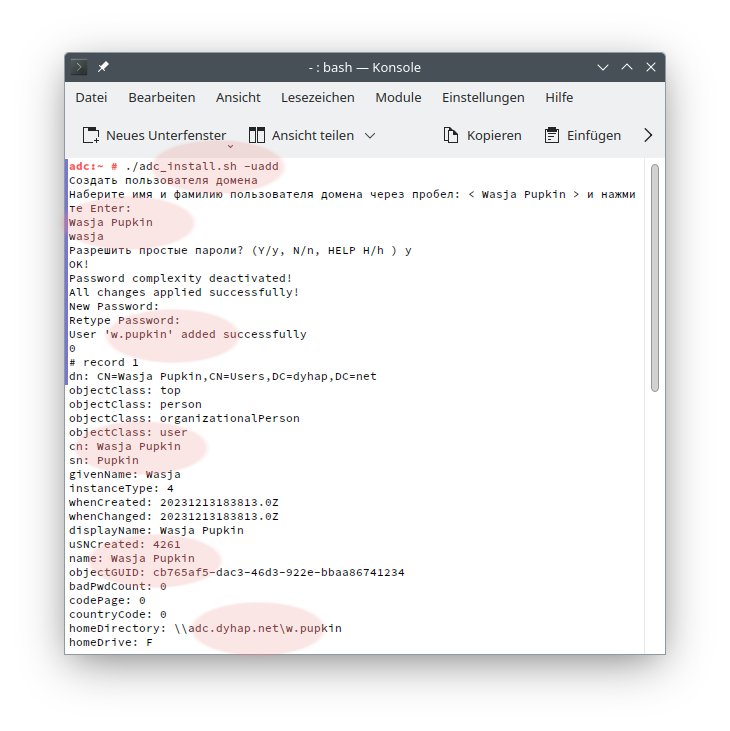Open a new tab with Neues Unterfenster
Image resolution: width=730 pixels, height=731 pixels.
[x=154, y=135]
